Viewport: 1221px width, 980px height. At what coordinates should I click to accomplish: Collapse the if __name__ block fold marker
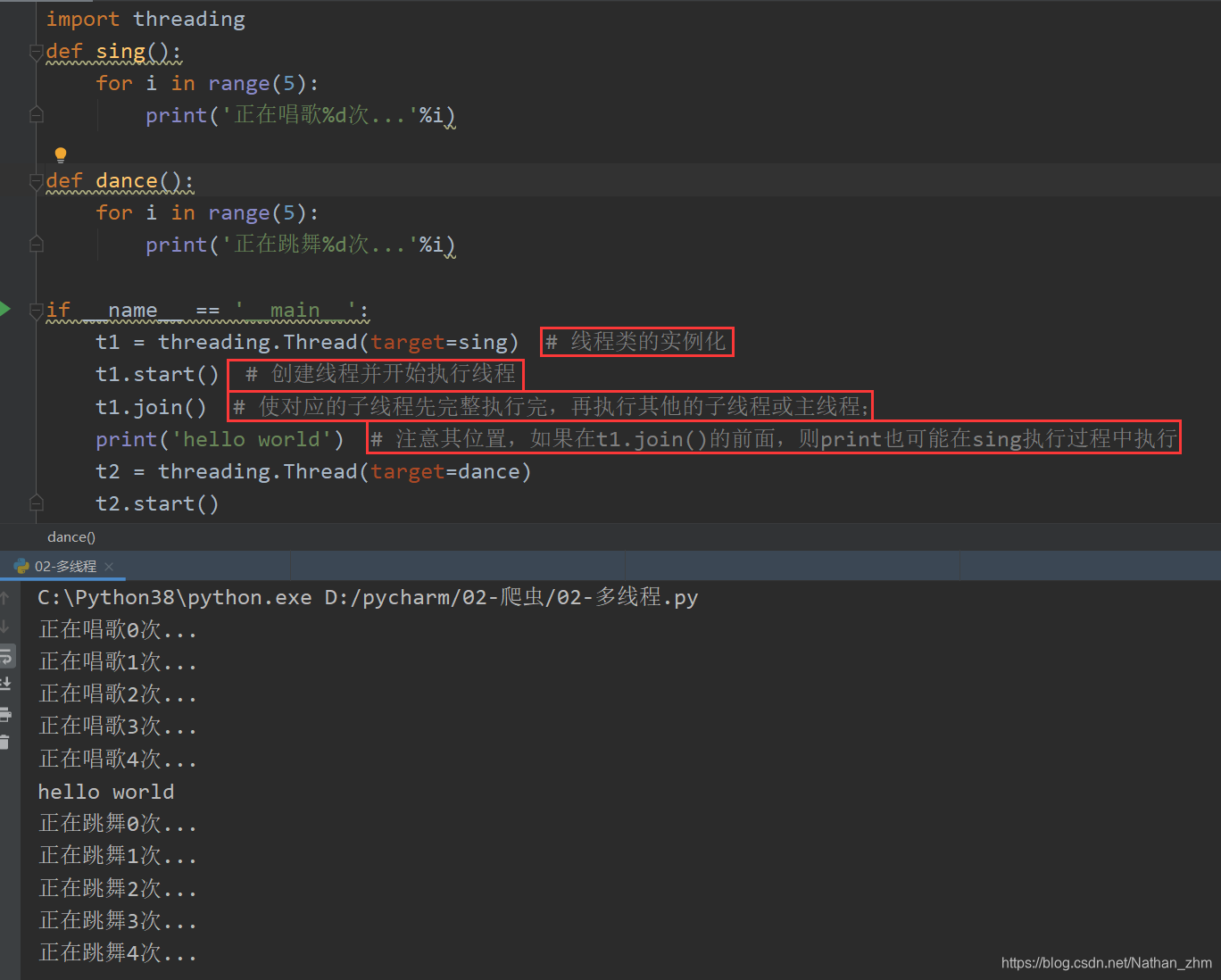point(37,310)
